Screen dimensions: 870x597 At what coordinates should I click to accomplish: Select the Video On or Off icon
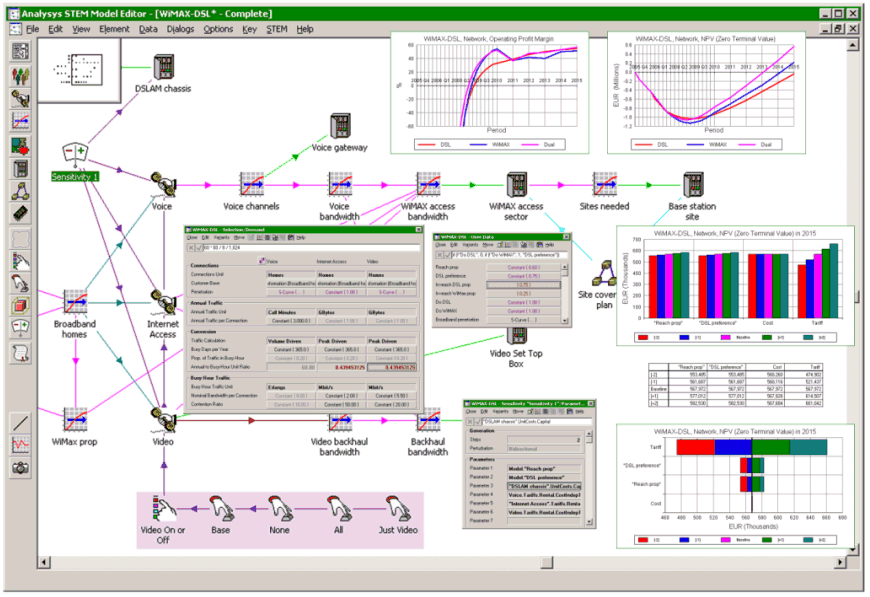163,508
